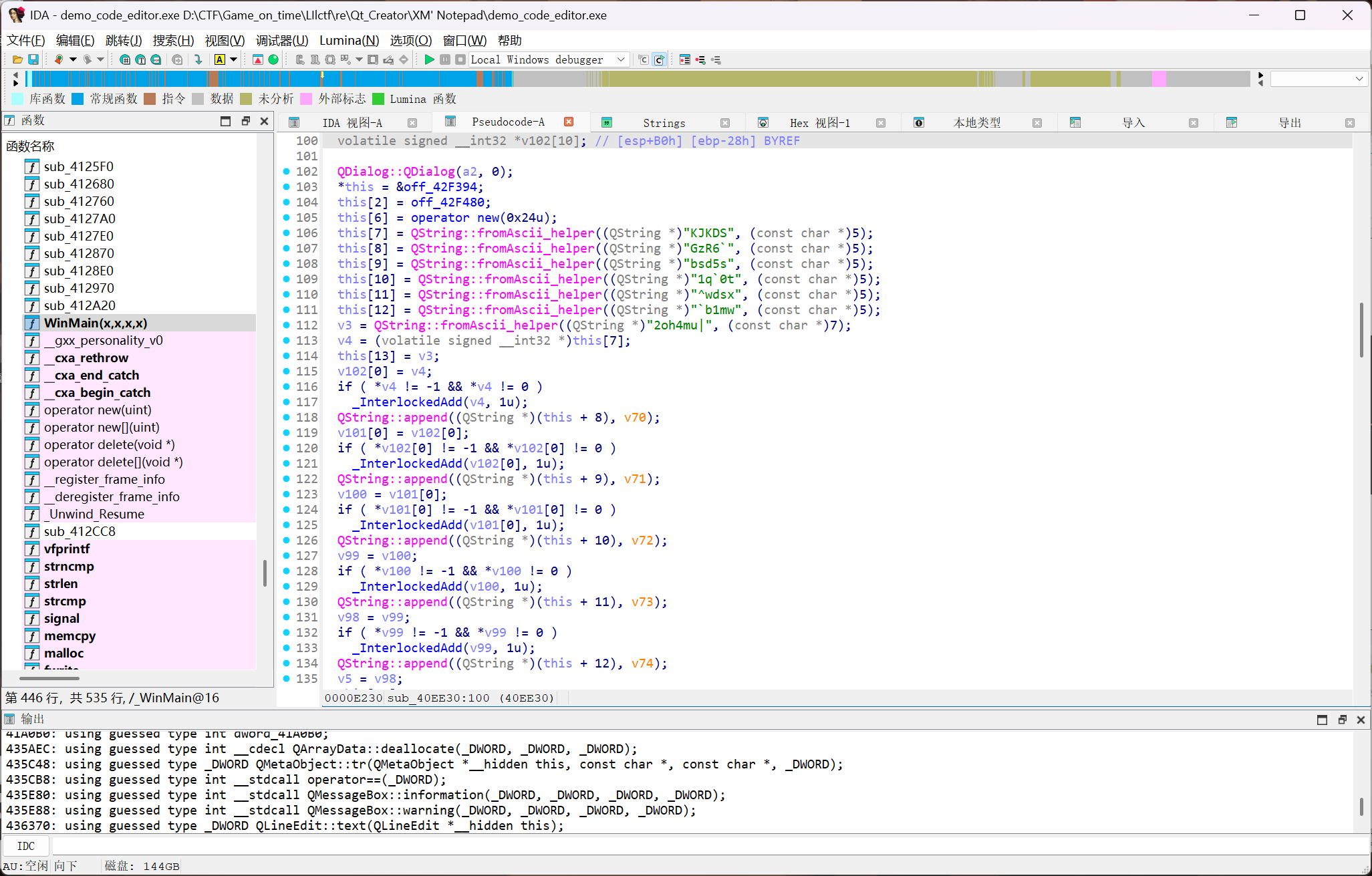1372x876 pixels.
Task: Click the breakpoint list toolbar icon
Action: pyautogui.click(x=684, y=59)
